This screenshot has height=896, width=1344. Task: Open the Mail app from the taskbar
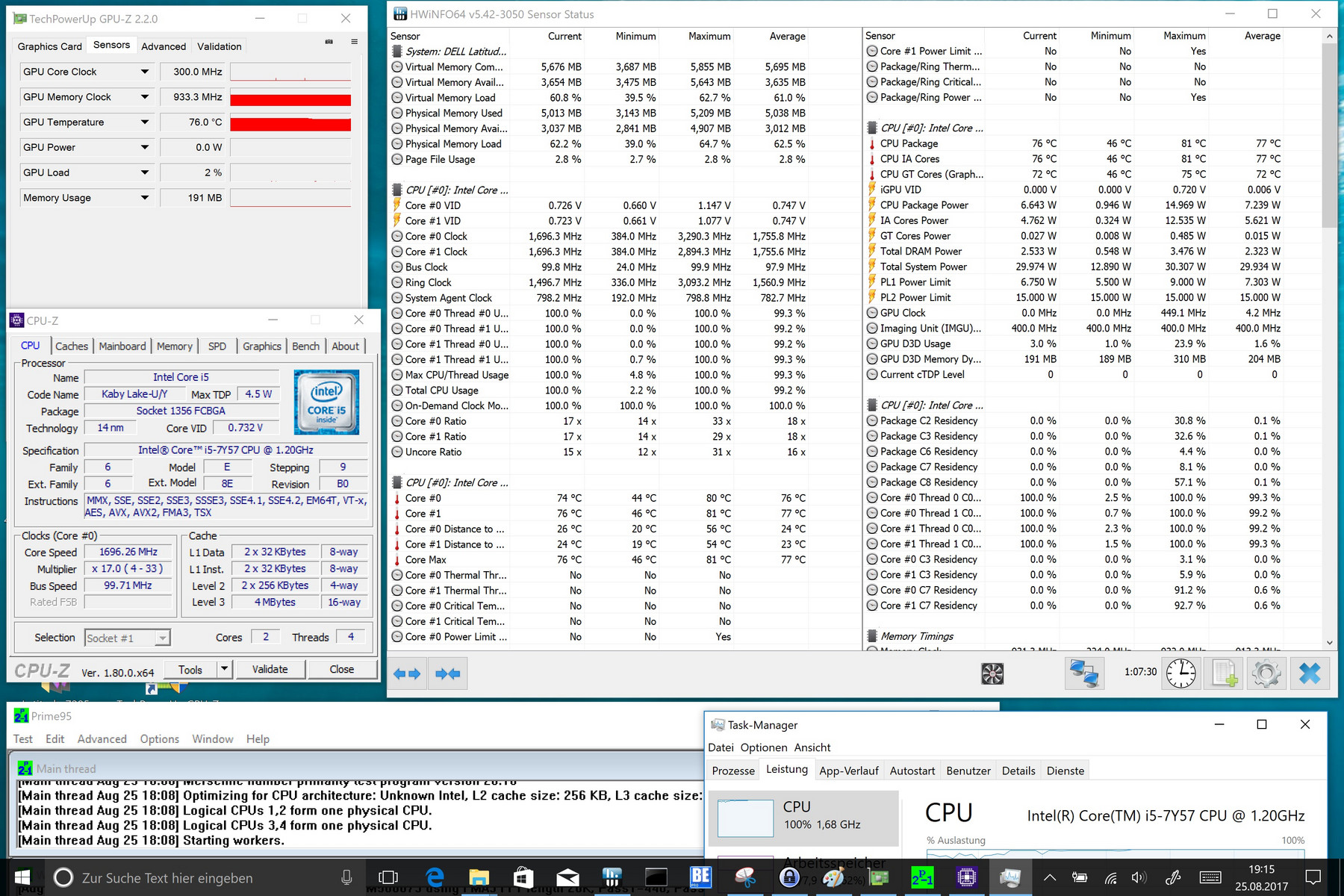(567, 877)
